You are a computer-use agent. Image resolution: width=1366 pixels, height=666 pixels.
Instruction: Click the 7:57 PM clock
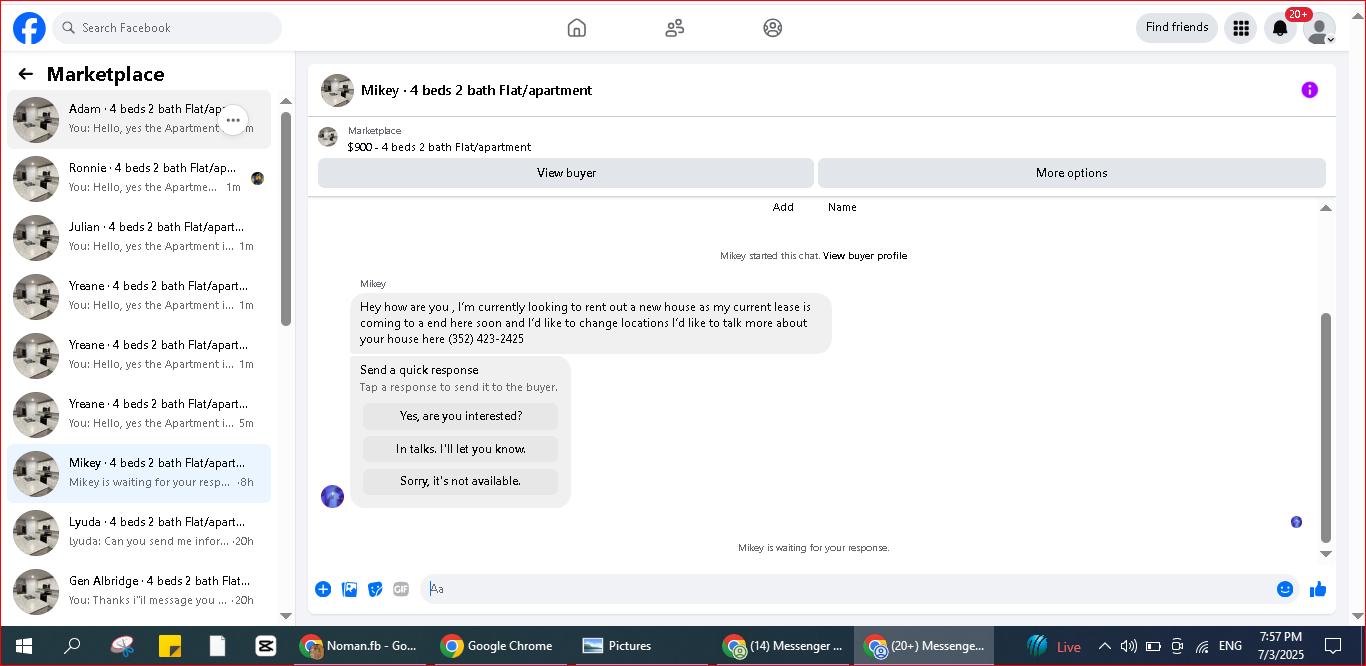click(1281, 637)
